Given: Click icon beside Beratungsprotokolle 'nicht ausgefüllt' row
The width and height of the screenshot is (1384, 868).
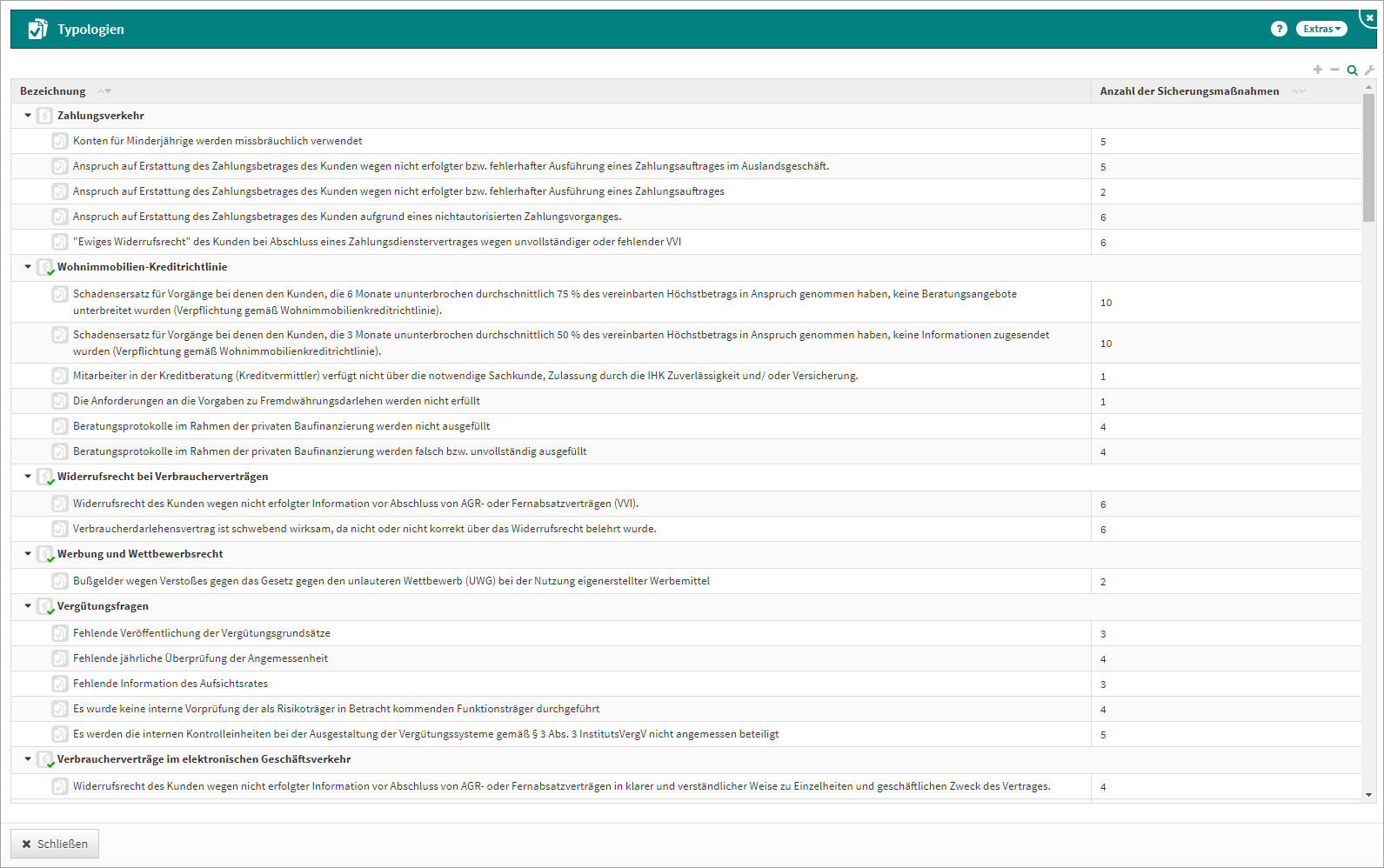Looking at the screenshot, I should [60, 426].
